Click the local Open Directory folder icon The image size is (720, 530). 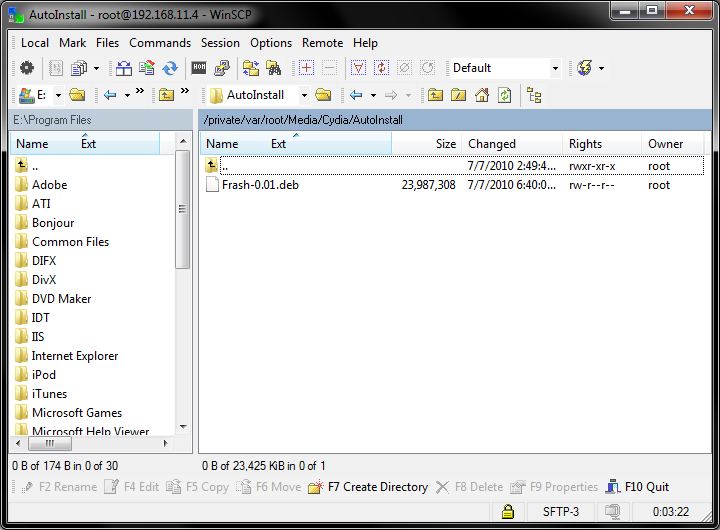(x=77, y=95)
